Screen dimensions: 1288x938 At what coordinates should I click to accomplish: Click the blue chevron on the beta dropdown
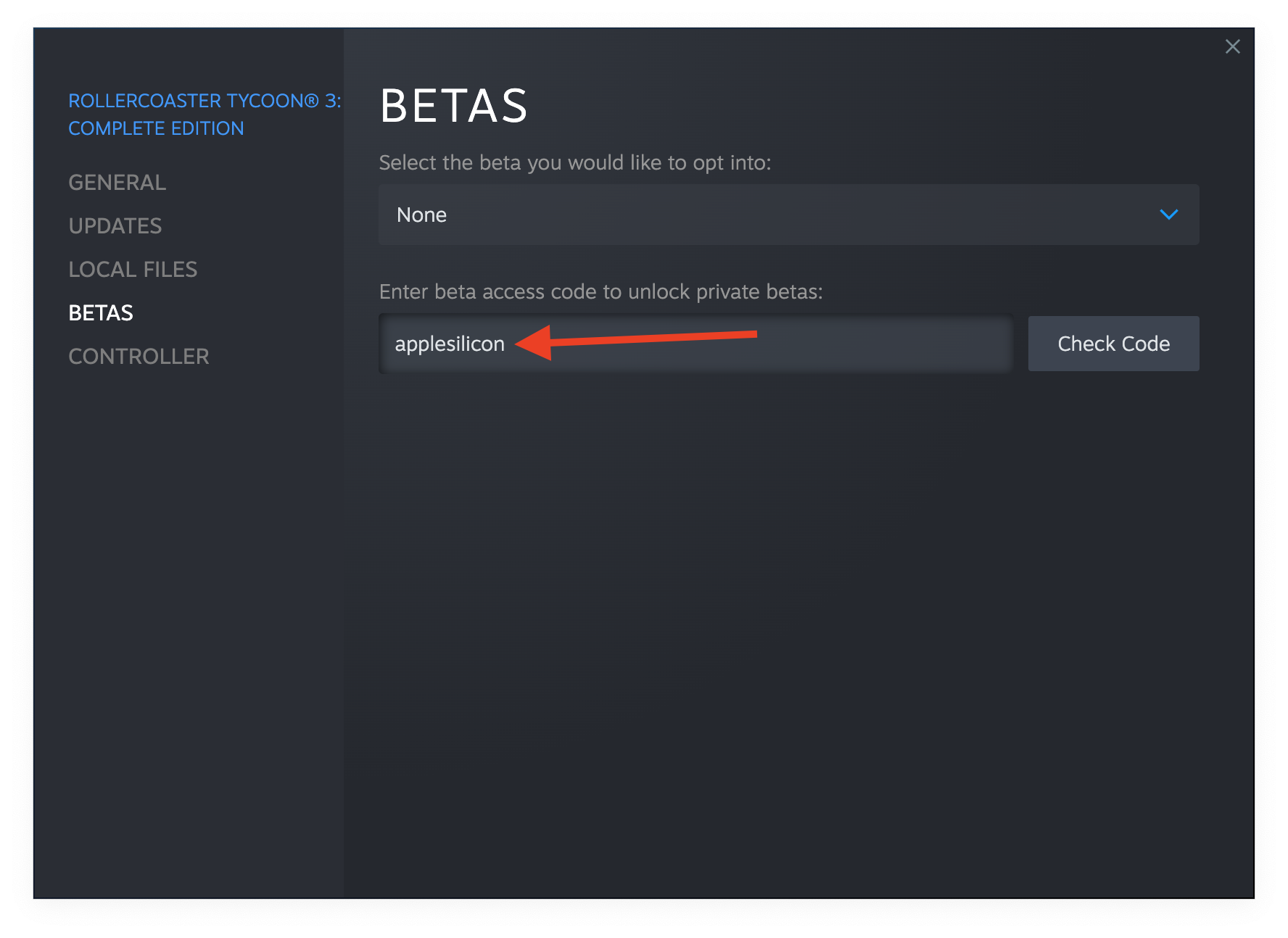1168,215
